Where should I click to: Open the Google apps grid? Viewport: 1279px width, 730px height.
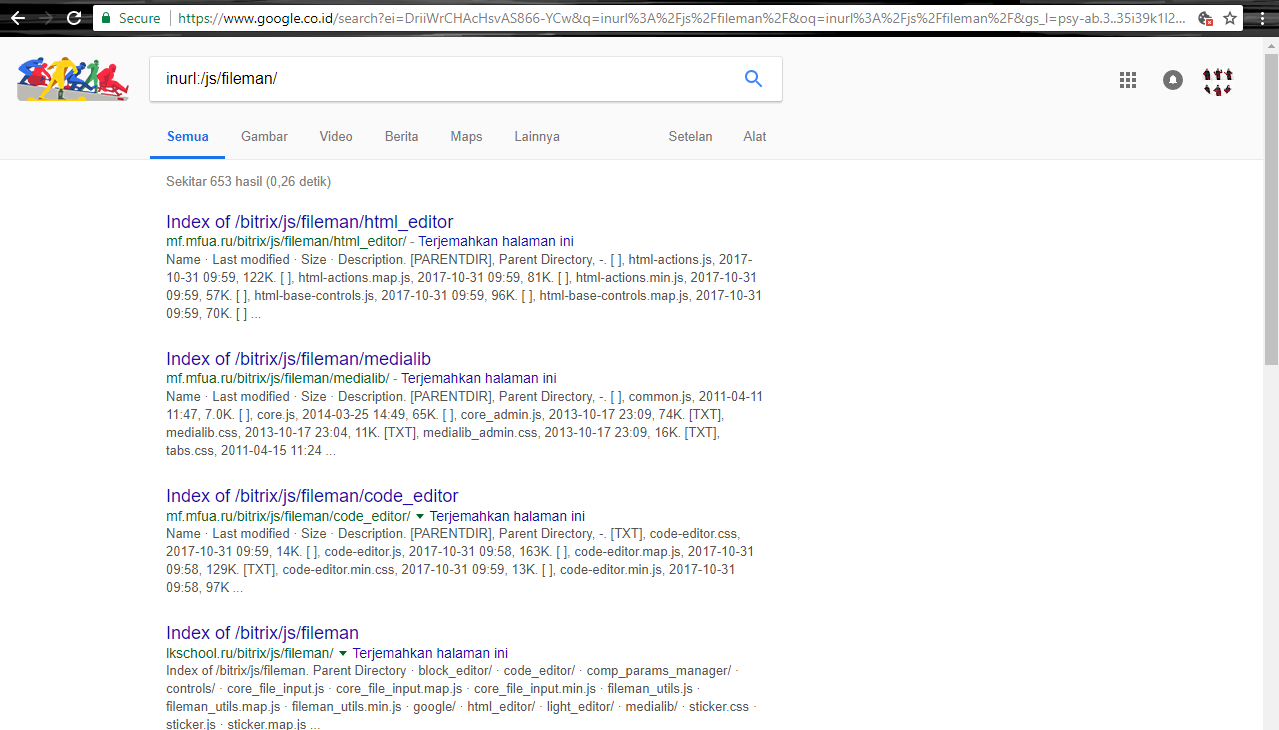point(1128,80)
